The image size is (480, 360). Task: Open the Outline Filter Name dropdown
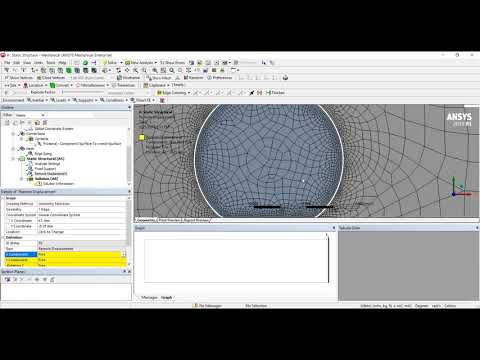click(30, 115)
